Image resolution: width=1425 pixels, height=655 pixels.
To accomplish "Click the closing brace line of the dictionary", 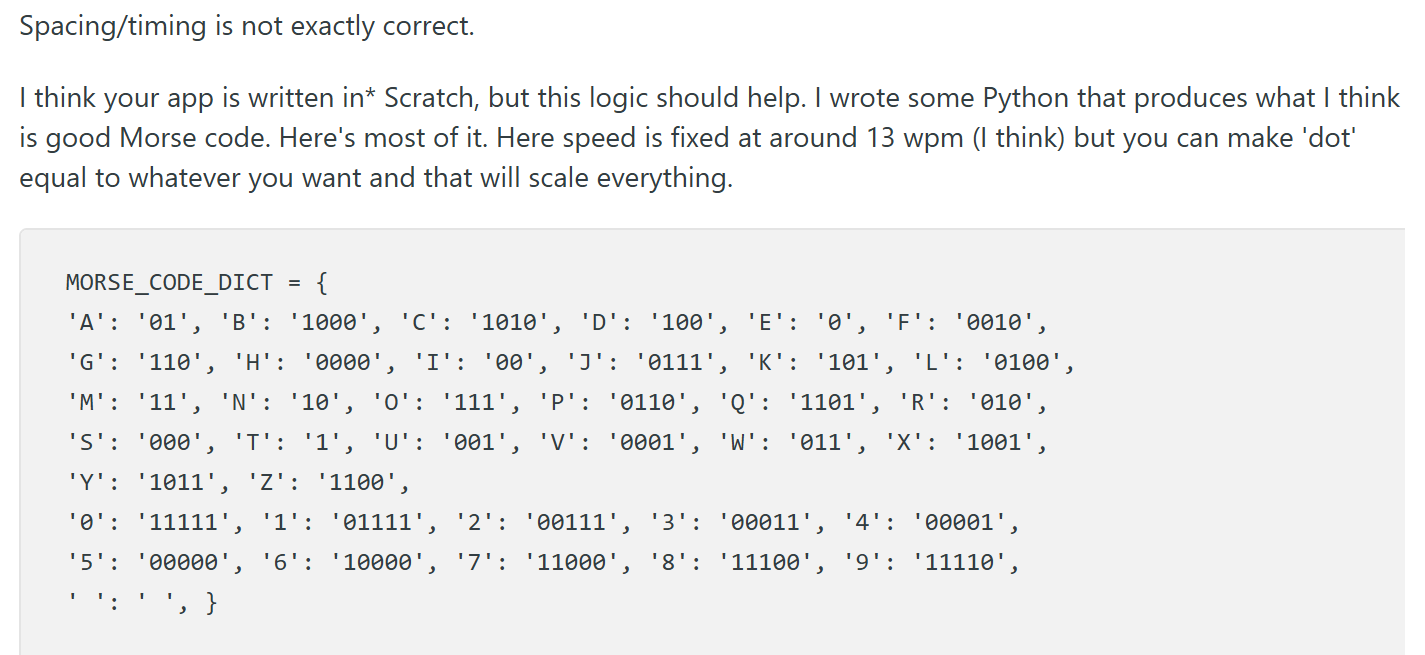I will click(x=141, y=603).
